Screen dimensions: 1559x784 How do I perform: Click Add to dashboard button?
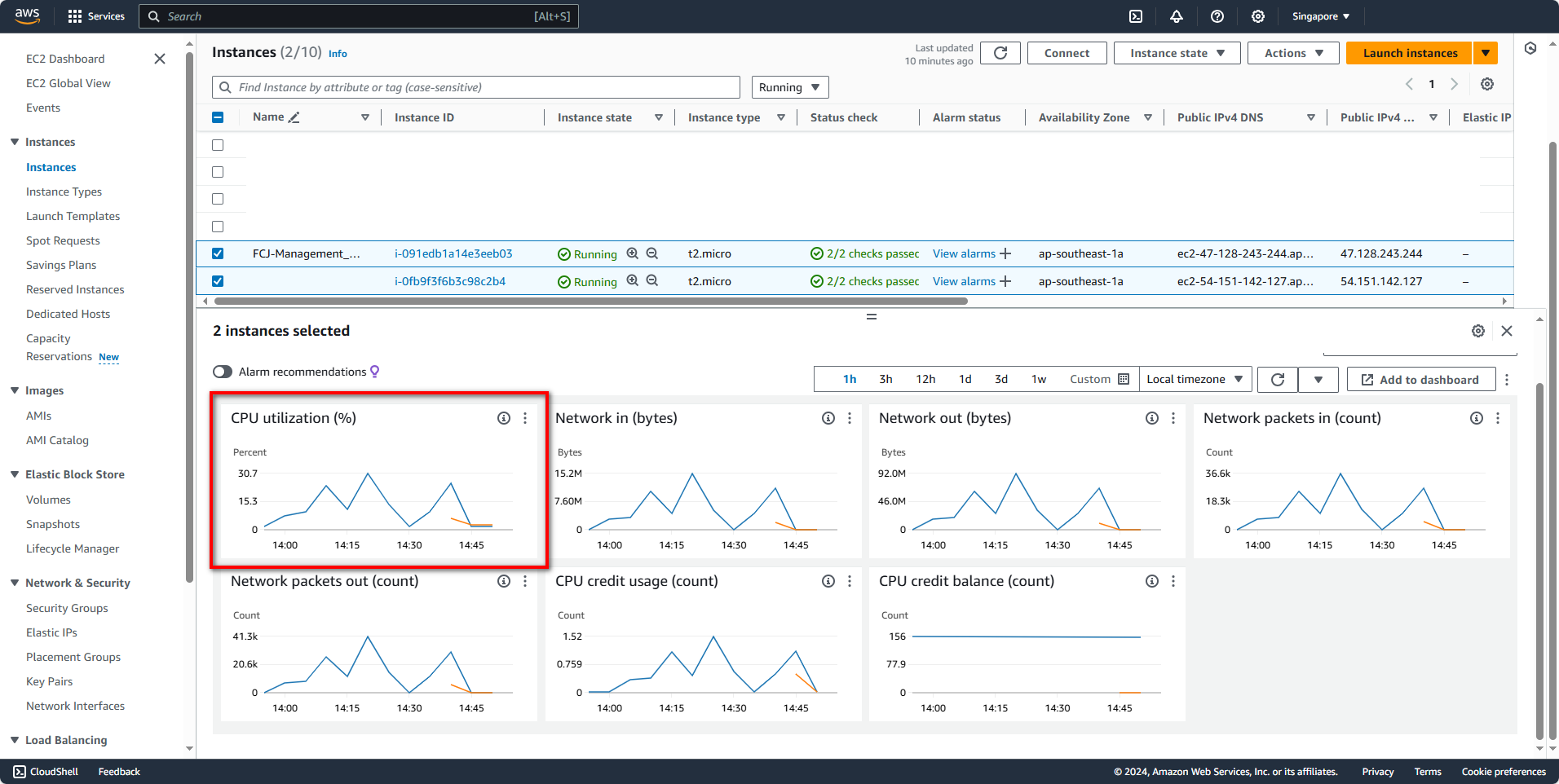[1421, 380]
